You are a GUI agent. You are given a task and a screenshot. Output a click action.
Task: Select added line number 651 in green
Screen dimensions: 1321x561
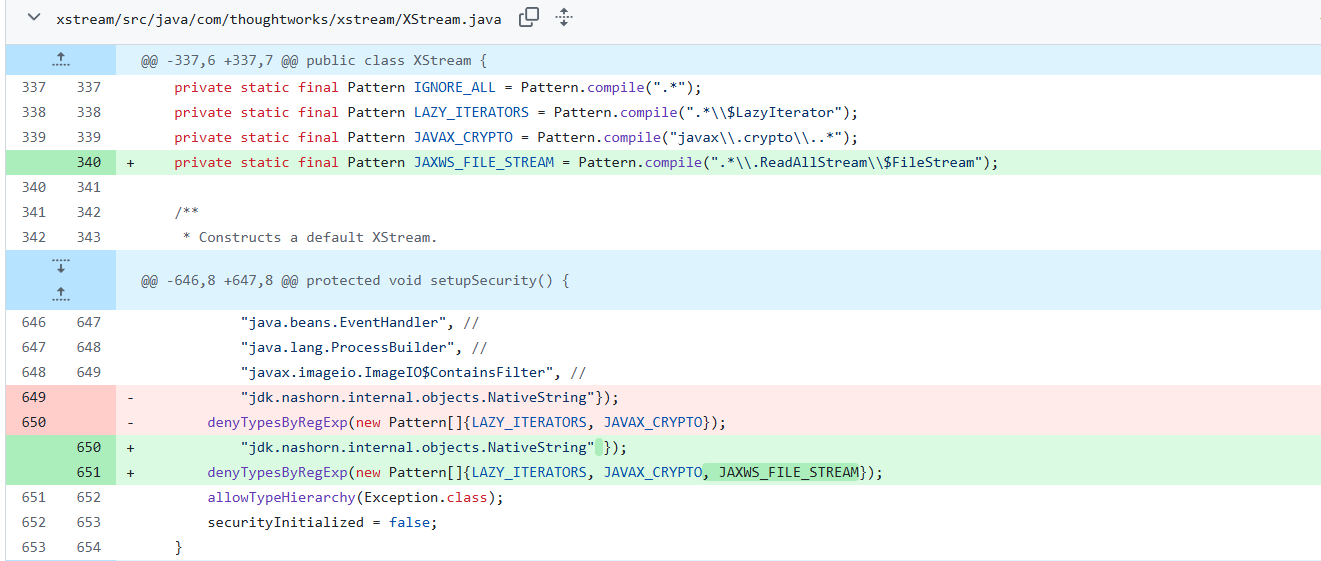[x=88, y=472]
